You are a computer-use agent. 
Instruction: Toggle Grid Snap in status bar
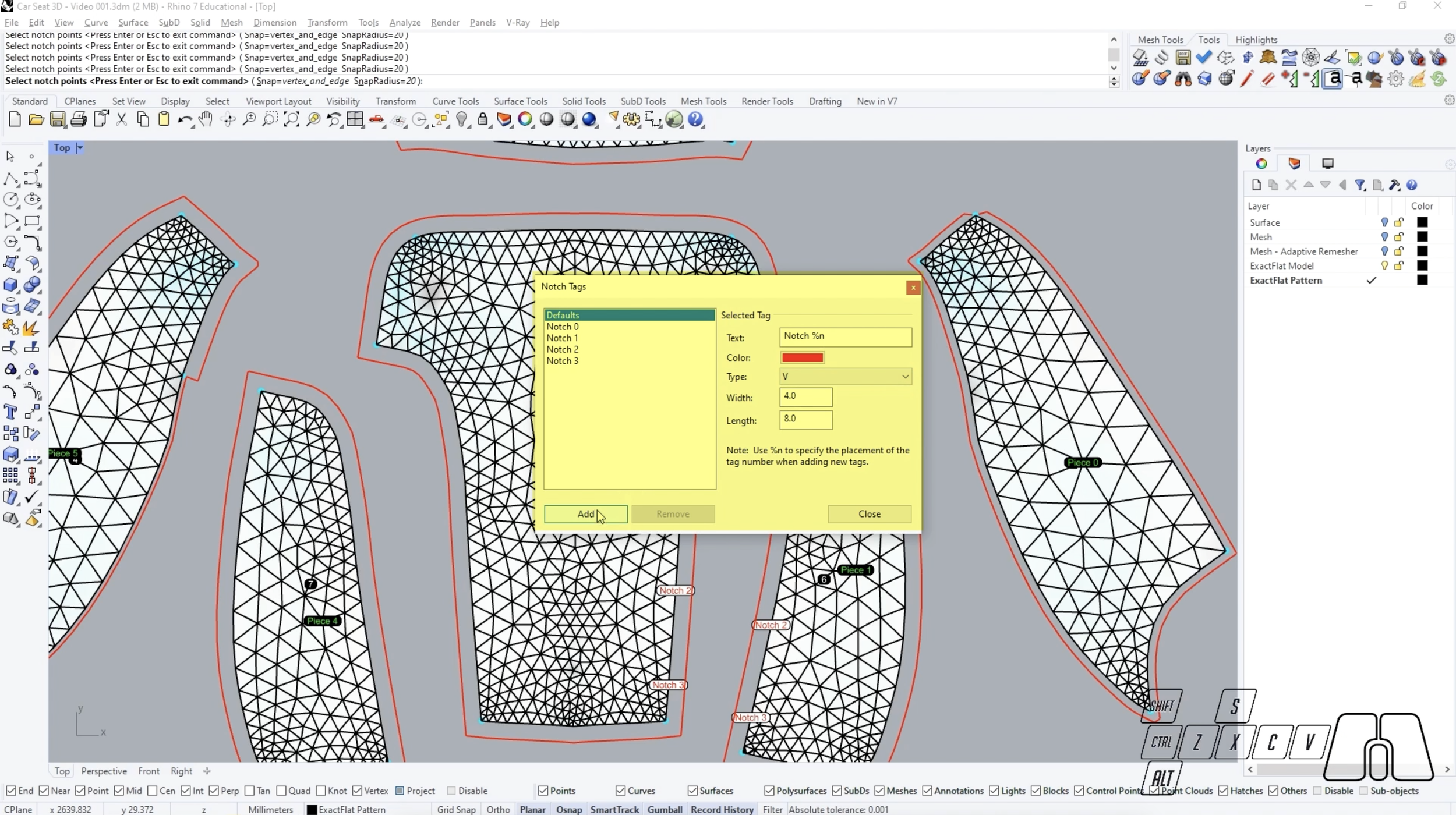(x=456, y=809)
